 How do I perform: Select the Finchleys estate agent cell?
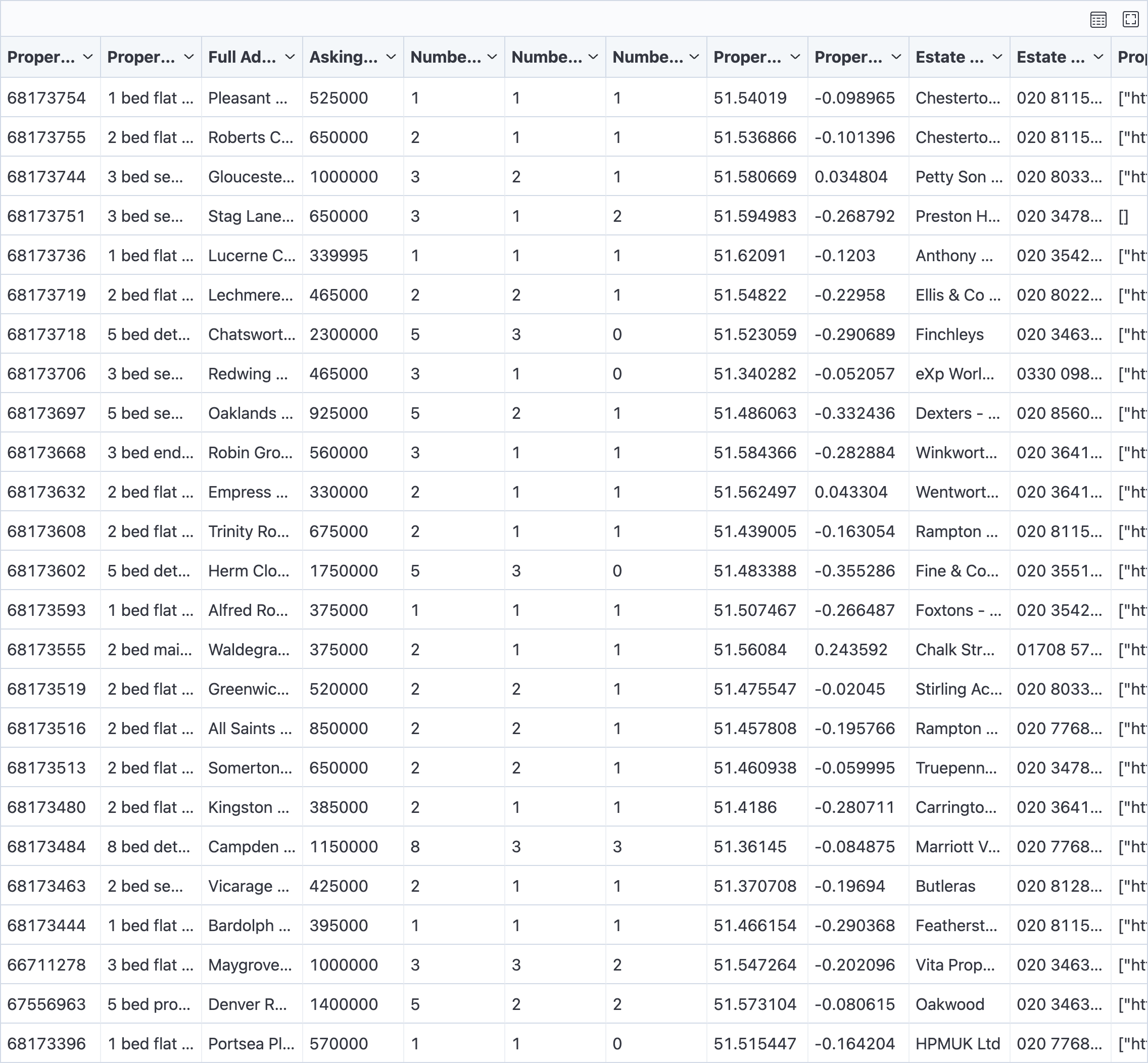click(x=949, y=334)
